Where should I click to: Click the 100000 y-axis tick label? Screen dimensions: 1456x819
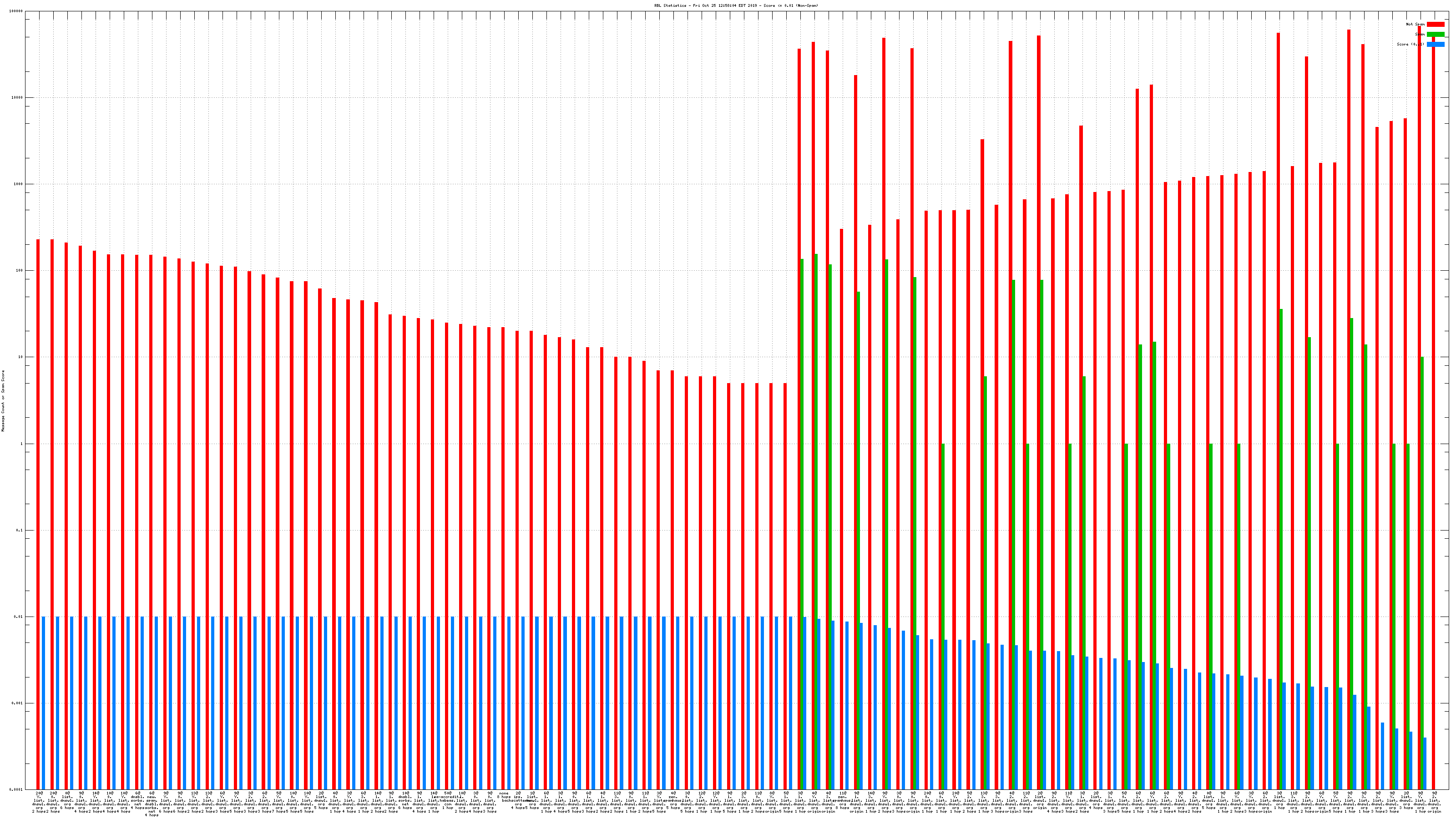[16, 11]
